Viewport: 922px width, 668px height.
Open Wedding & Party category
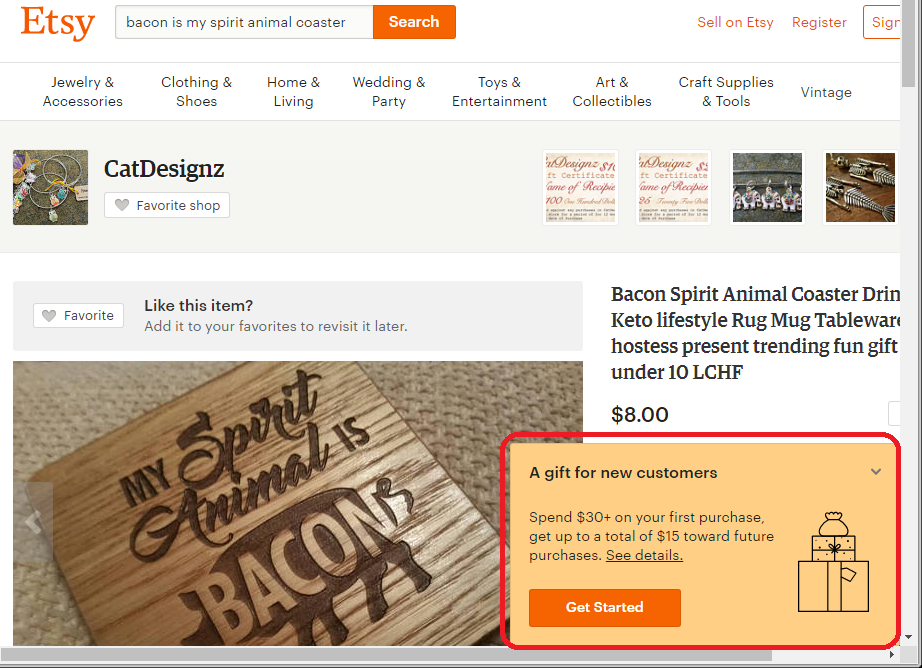click(x=389, y=92)
